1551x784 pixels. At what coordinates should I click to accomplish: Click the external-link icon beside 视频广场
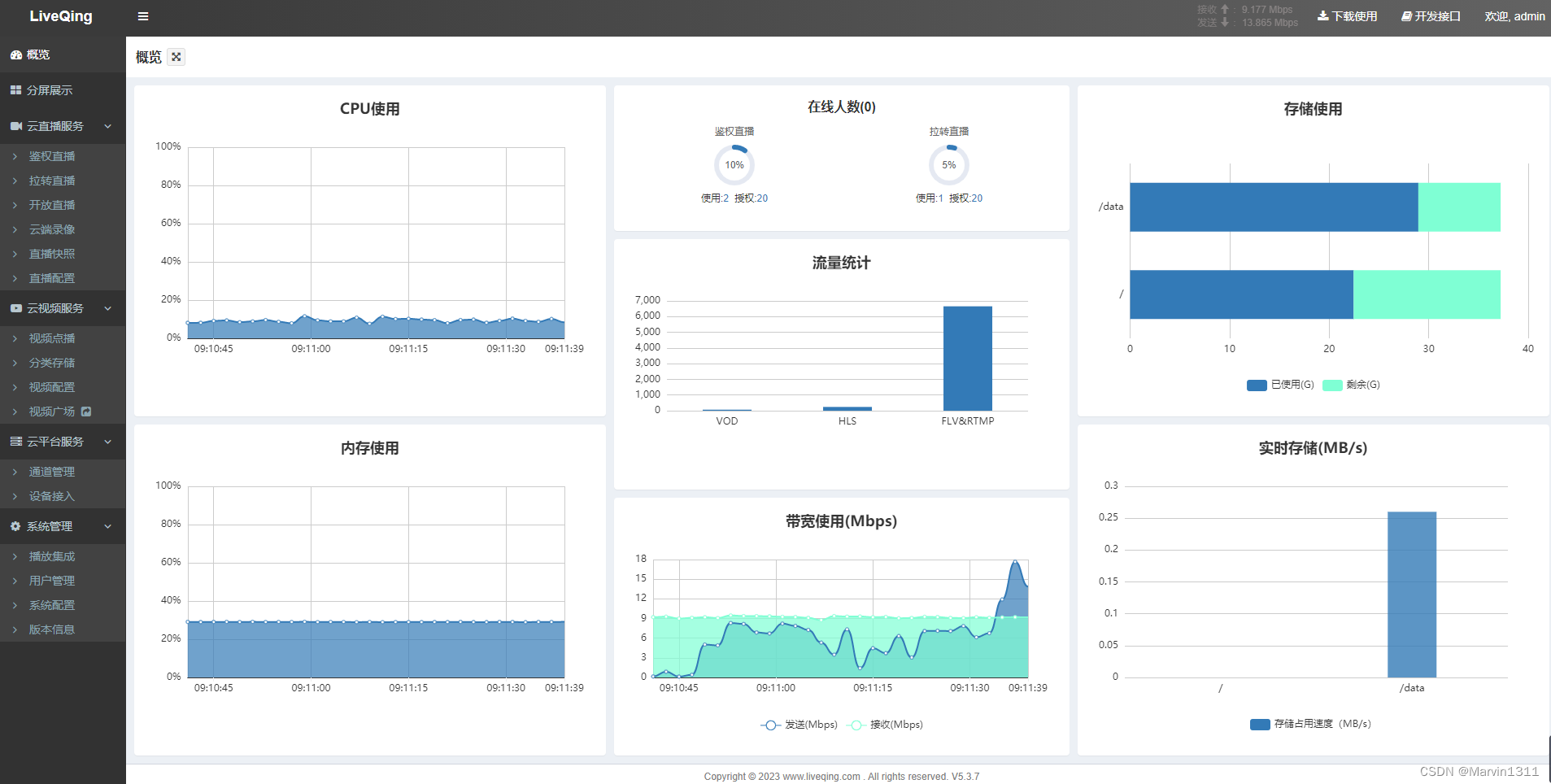tap(86, 412)
